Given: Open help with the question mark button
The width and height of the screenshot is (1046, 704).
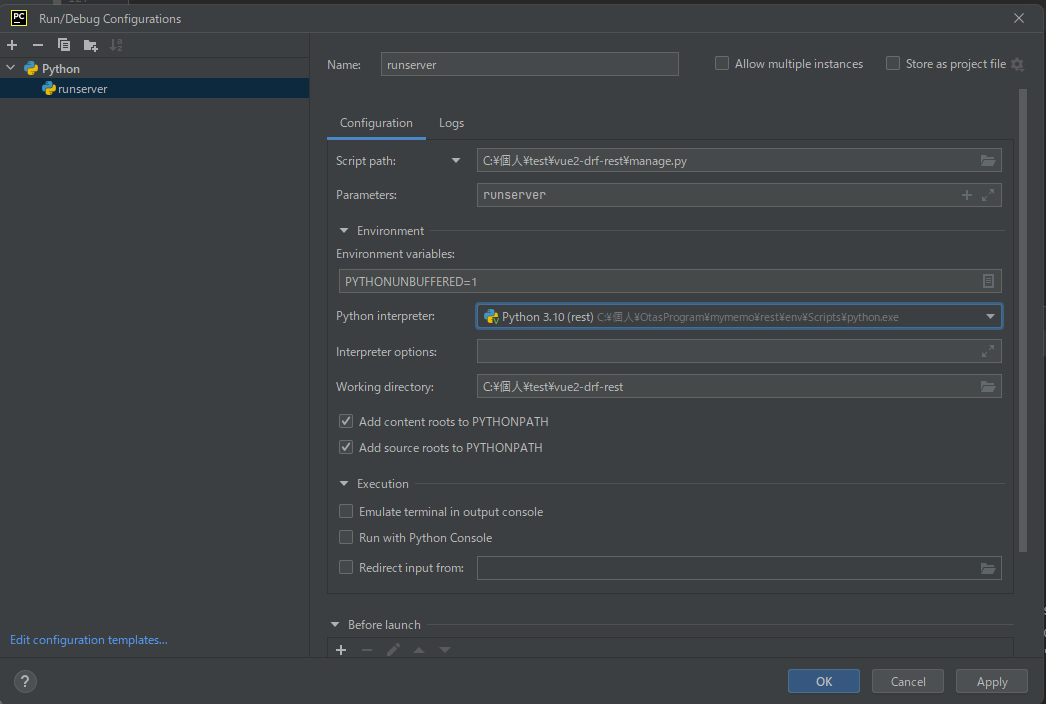Looking at the screenshot, I should tap(25, 681).
